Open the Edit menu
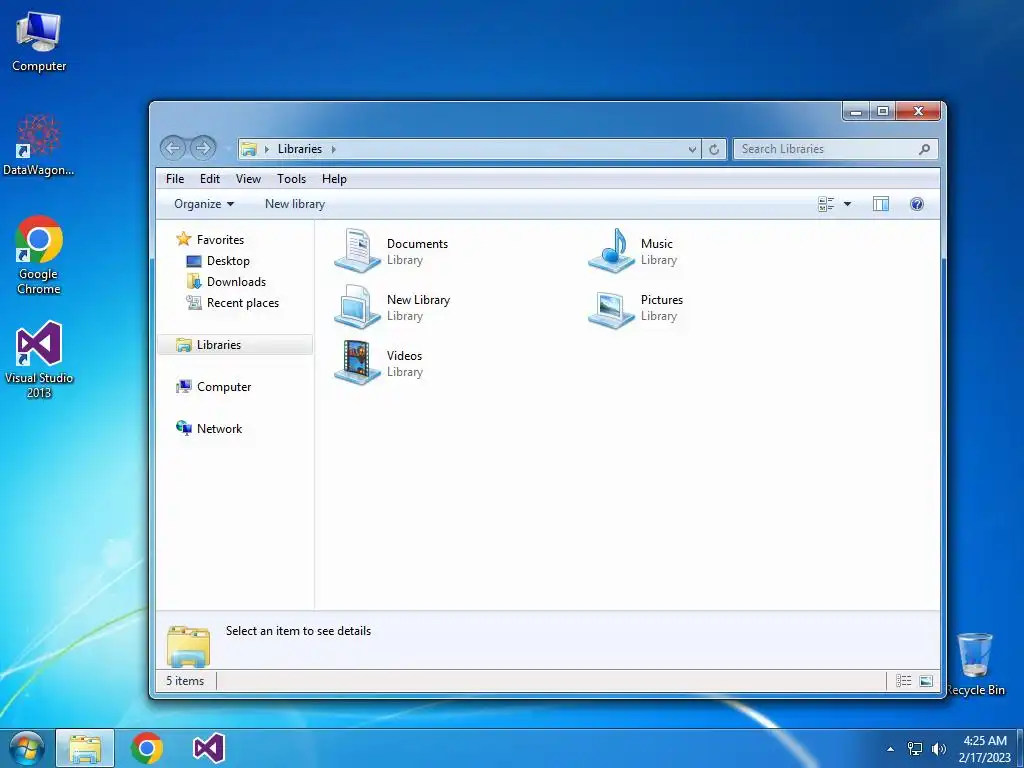1024x768 pixels. (210, 179)
